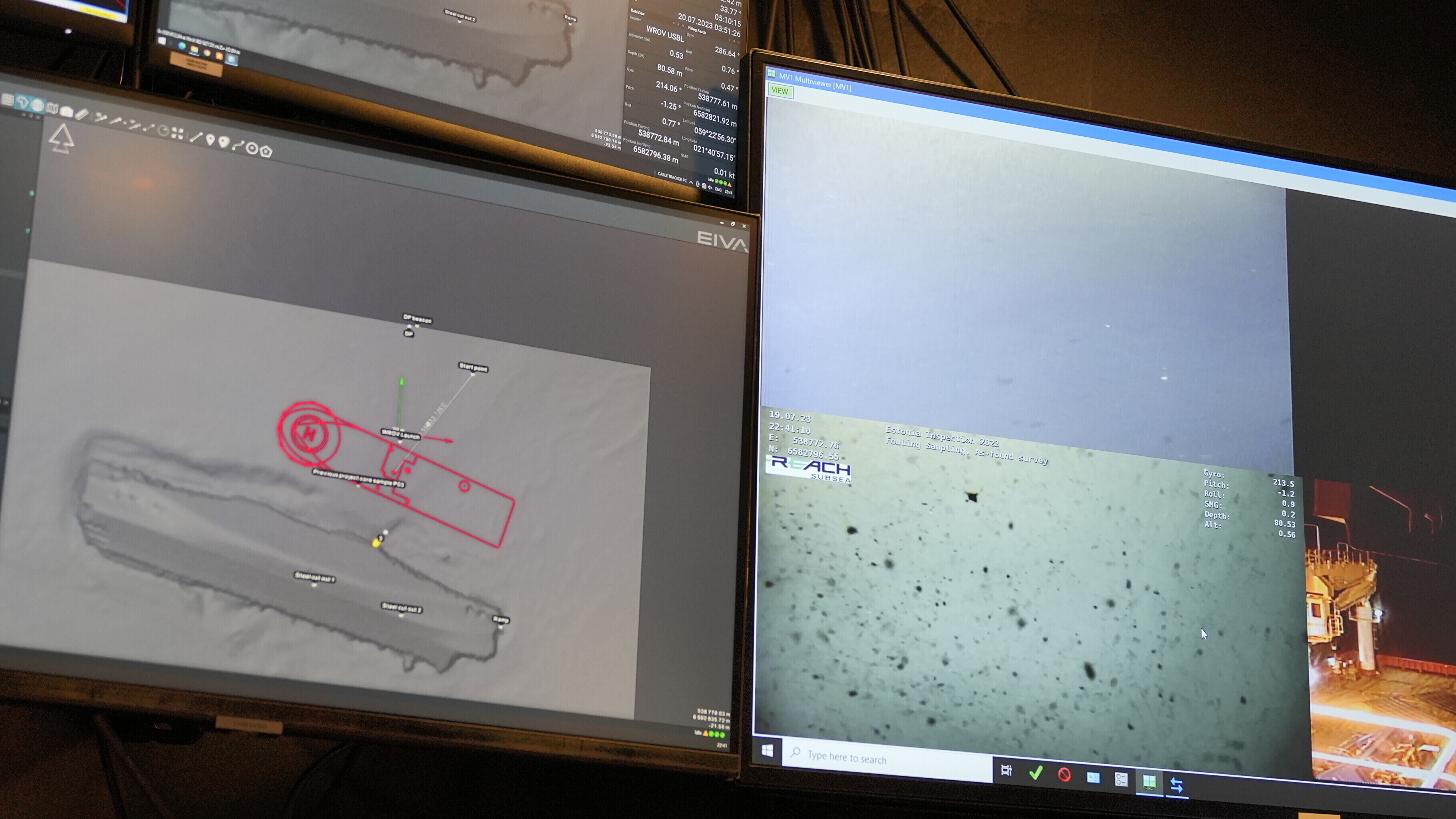
Task: Click the Task View taskbar button
Action: coord(1006,770)
